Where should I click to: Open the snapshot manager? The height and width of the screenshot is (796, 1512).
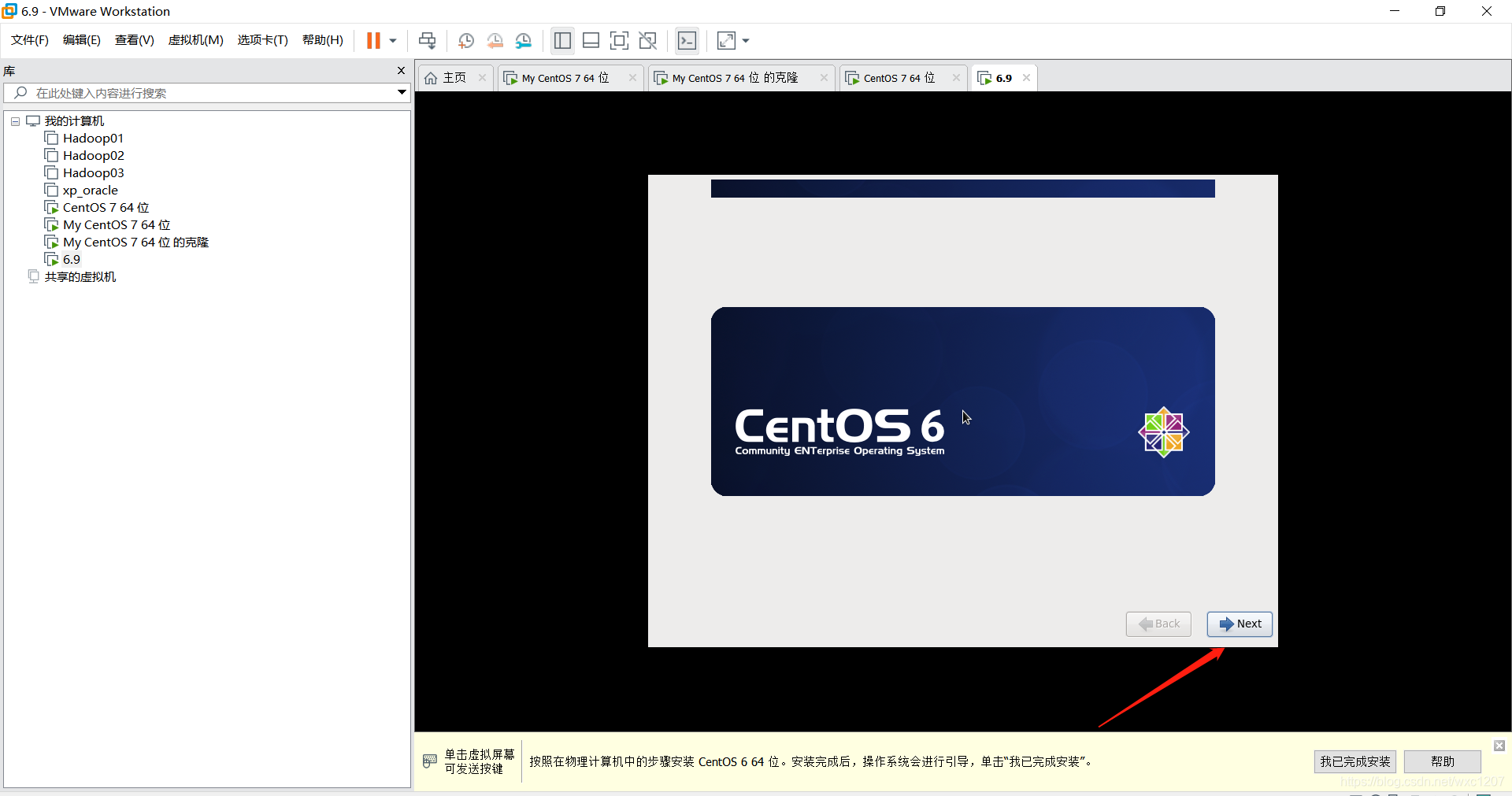[x=524, y=40]
